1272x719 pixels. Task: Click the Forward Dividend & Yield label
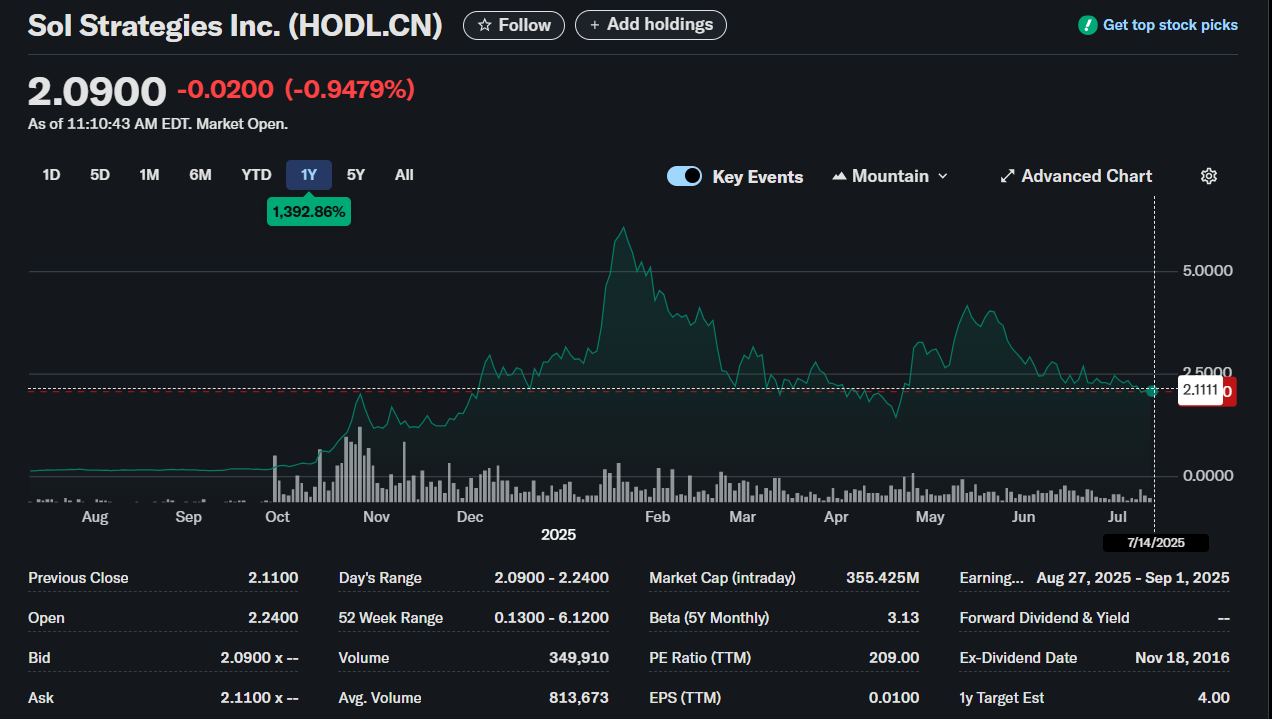[1044, 618]
